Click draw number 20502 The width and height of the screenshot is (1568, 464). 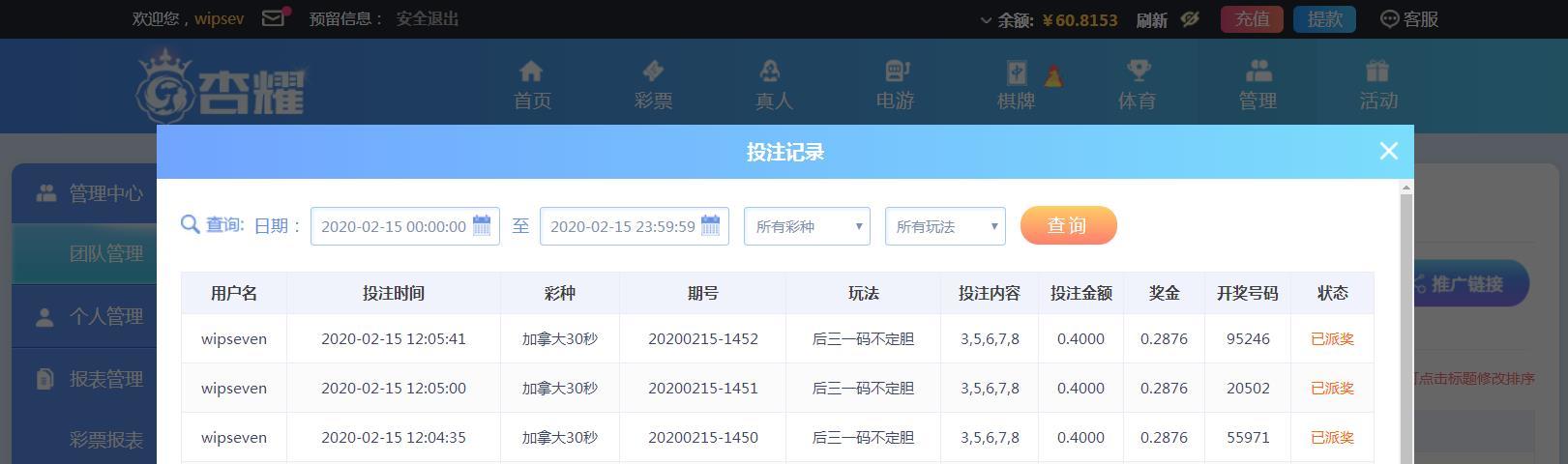1248,389
